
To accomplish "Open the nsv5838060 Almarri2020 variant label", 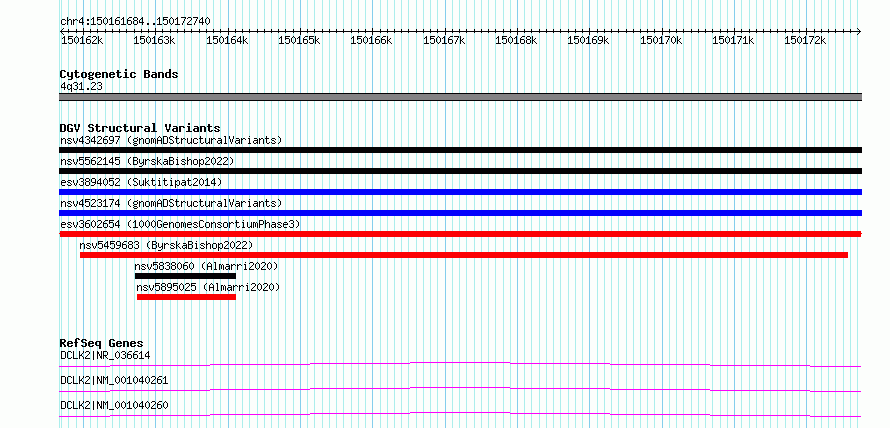I will point(207,266).
